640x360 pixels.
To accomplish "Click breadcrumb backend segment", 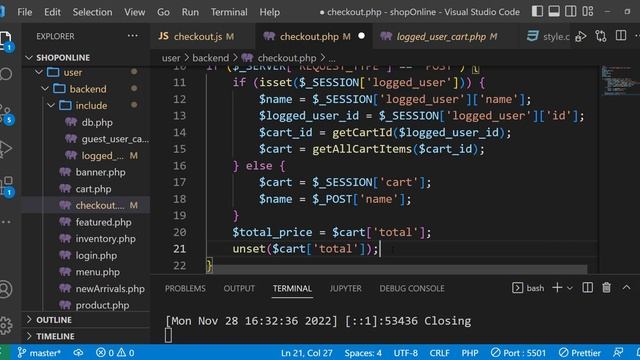I will tap(210, 58).
